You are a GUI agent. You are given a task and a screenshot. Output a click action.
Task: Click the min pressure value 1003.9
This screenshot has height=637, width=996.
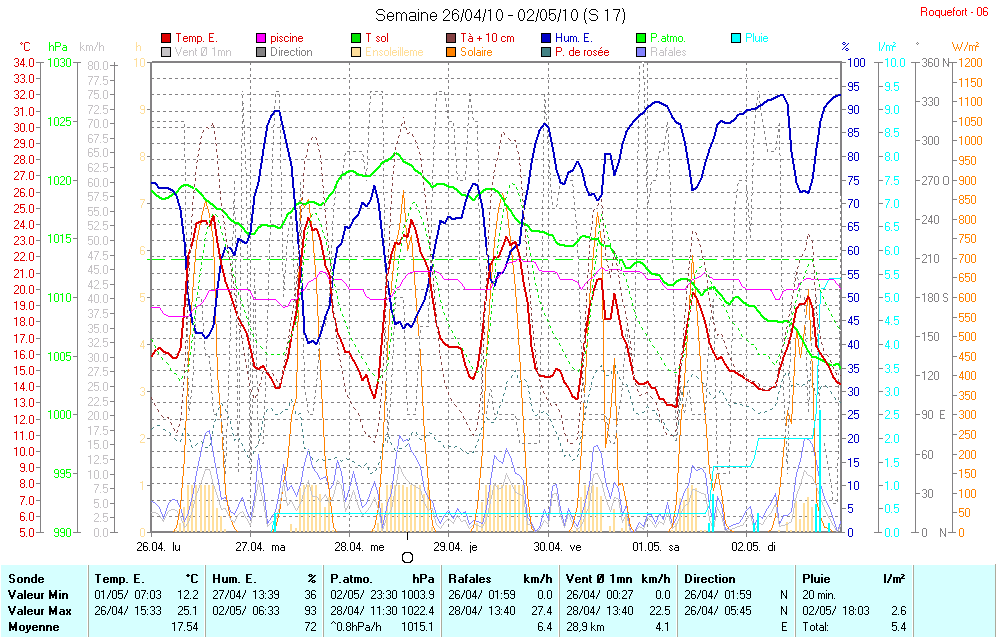click(419, 595)
